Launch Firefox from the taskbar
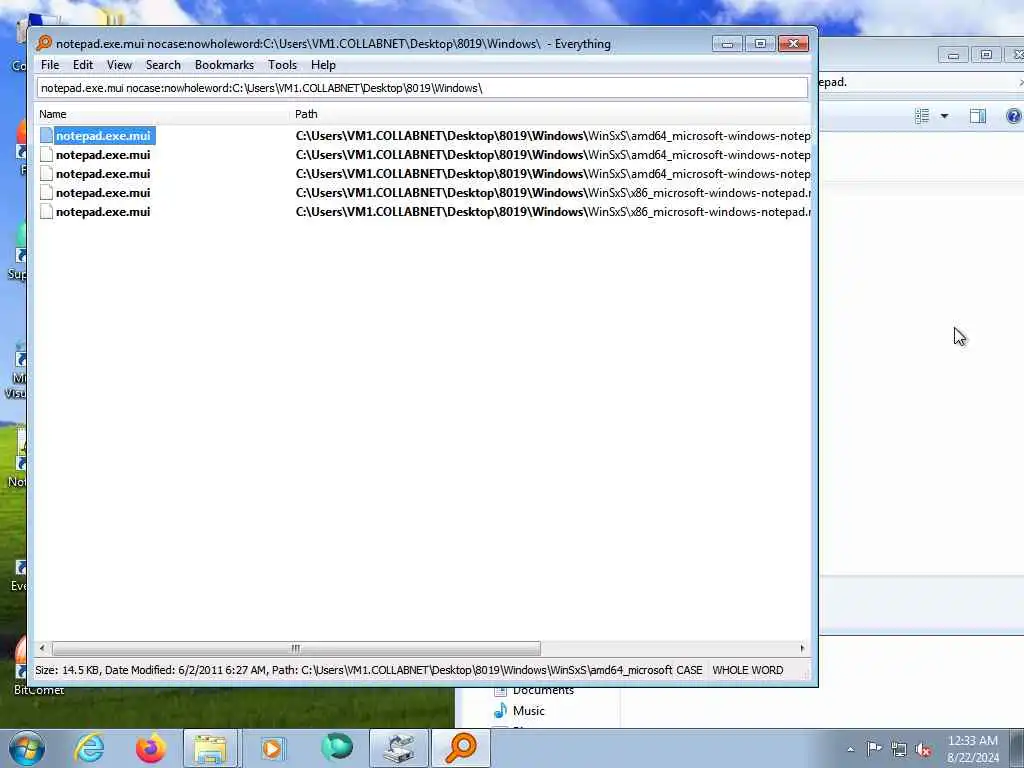This screenshot has height=768, width=1024. pos(151,748)
